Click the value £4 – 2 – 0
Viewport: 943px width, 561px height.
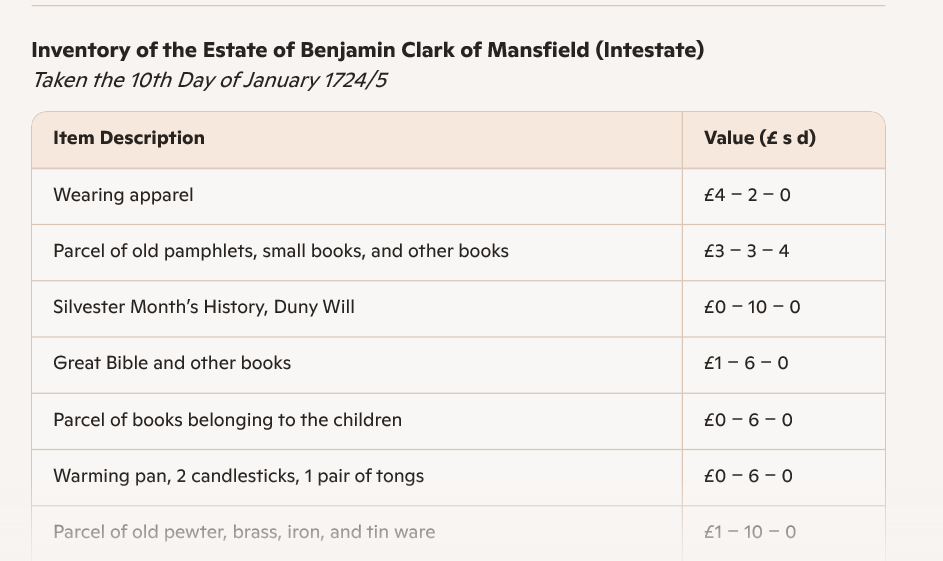click(747, 195)
